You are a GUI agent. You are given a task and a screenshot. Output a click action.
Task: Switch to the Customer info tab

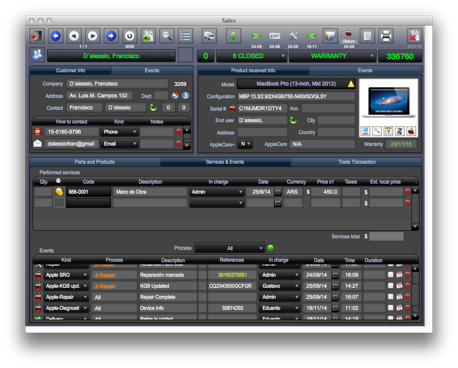[x=71, y=70]
